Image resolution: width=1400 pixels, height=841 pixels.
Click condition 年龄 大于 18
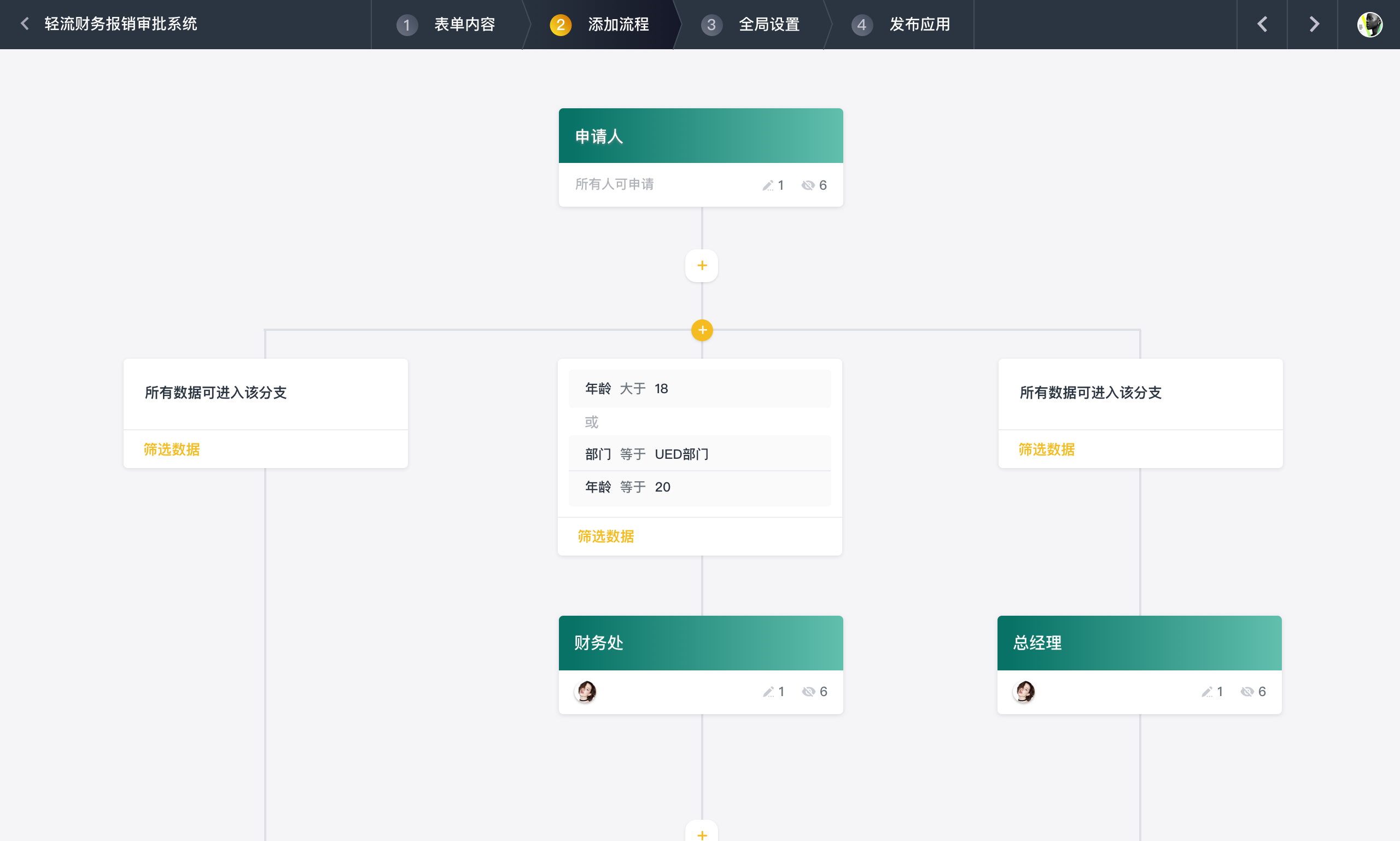pos(700,389)
